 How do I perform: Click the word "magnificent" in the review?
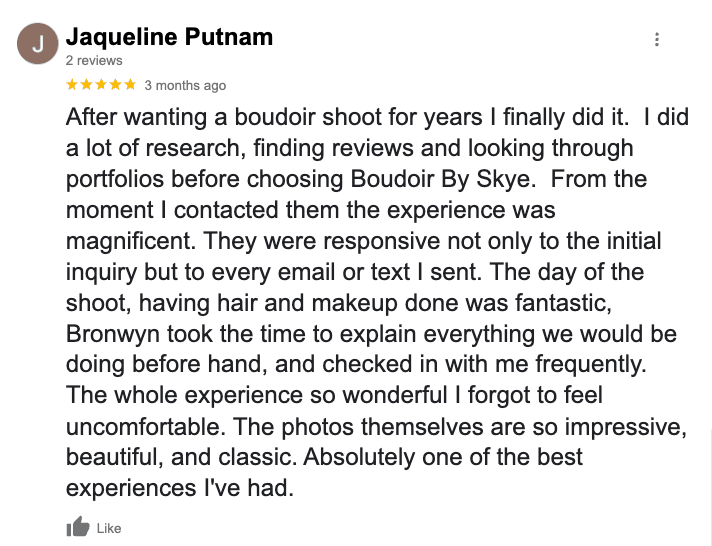(x=130, y=241)
